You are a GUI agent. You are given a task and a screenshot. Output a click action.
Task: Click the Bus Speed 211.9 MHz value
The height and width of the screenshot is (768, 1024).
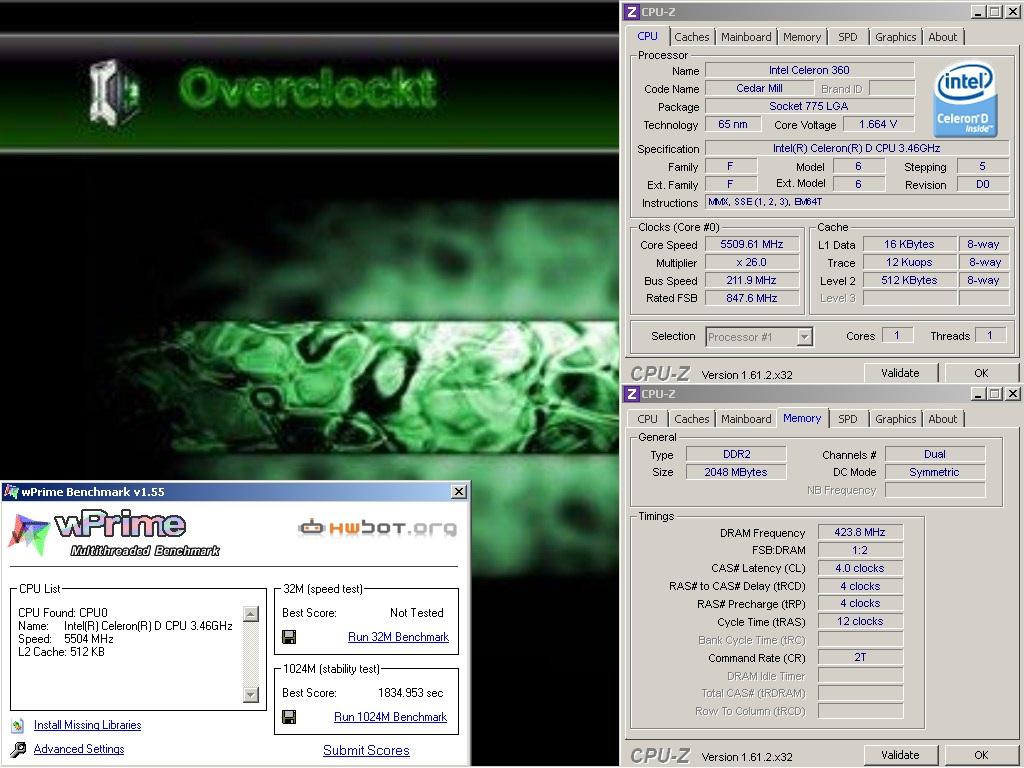tap(752, 280)
